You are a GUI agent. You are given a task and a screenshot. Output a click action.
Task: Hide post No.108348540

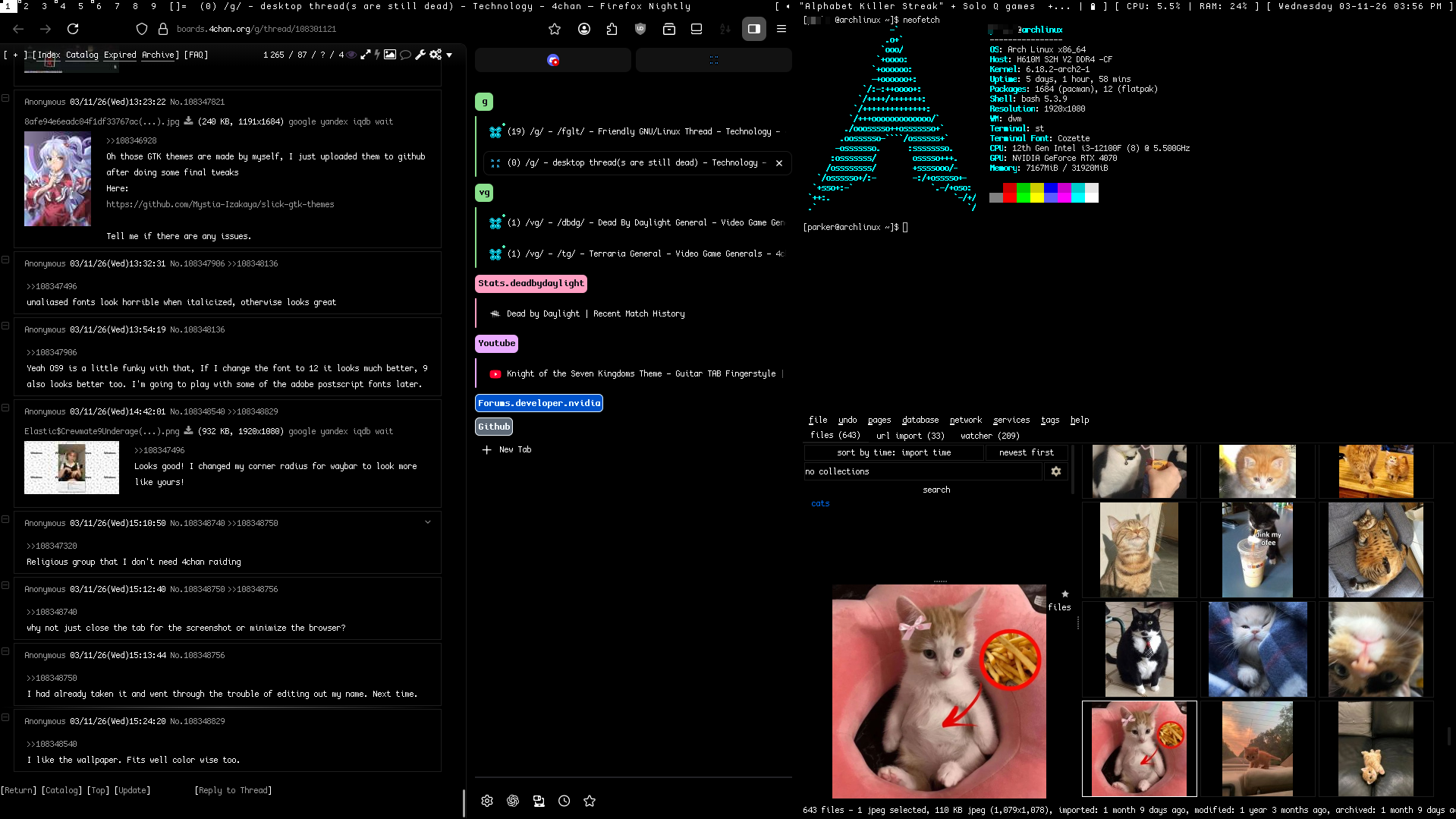[5, 408]
